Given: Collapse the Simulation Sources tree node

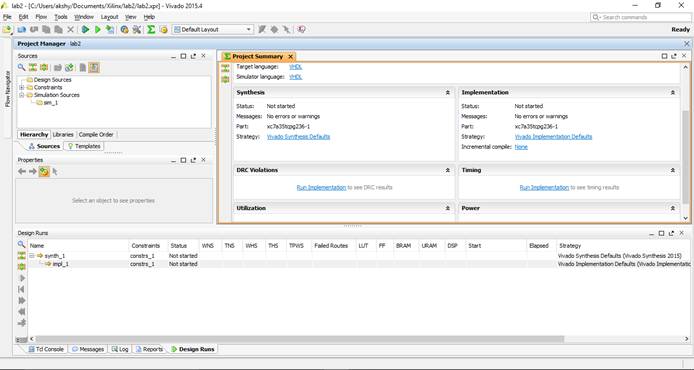Looking at the screenshot, I should click(x=21, y=95).
